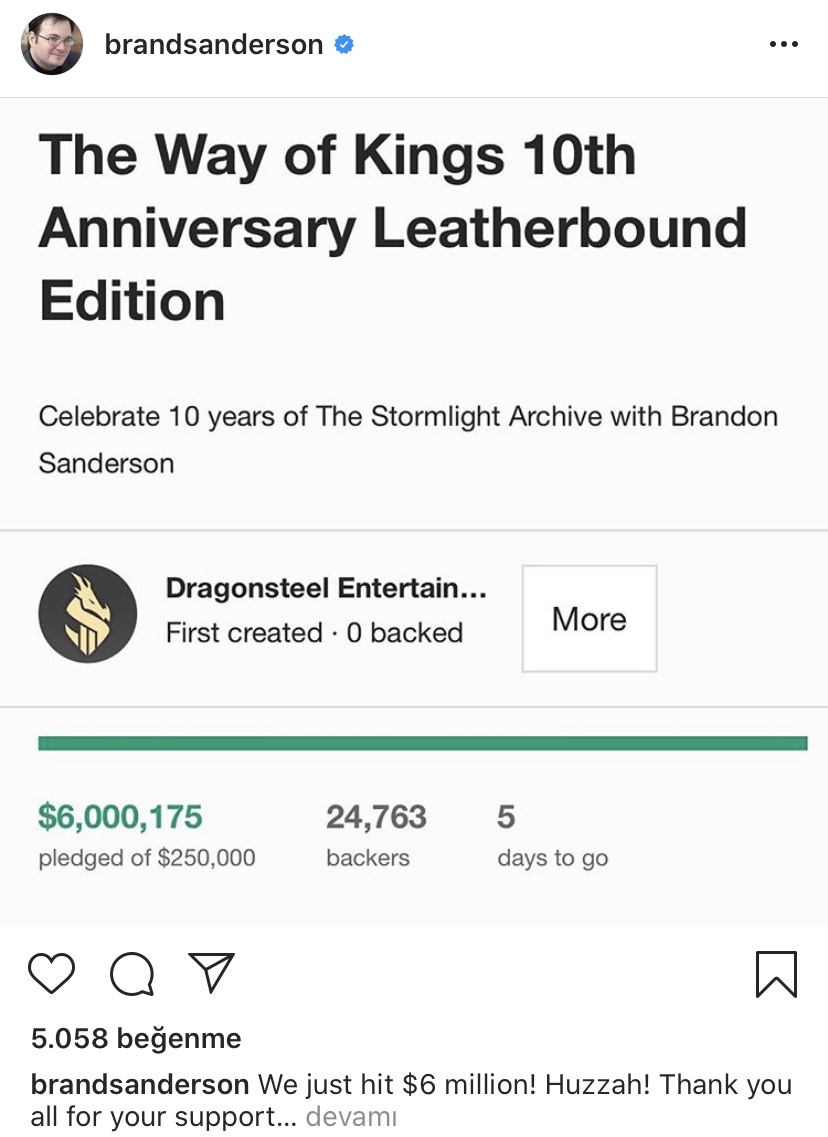Tap the Dragonsteel dragon logo
Screen dimensions: 828x1137
tap(87, 614)
